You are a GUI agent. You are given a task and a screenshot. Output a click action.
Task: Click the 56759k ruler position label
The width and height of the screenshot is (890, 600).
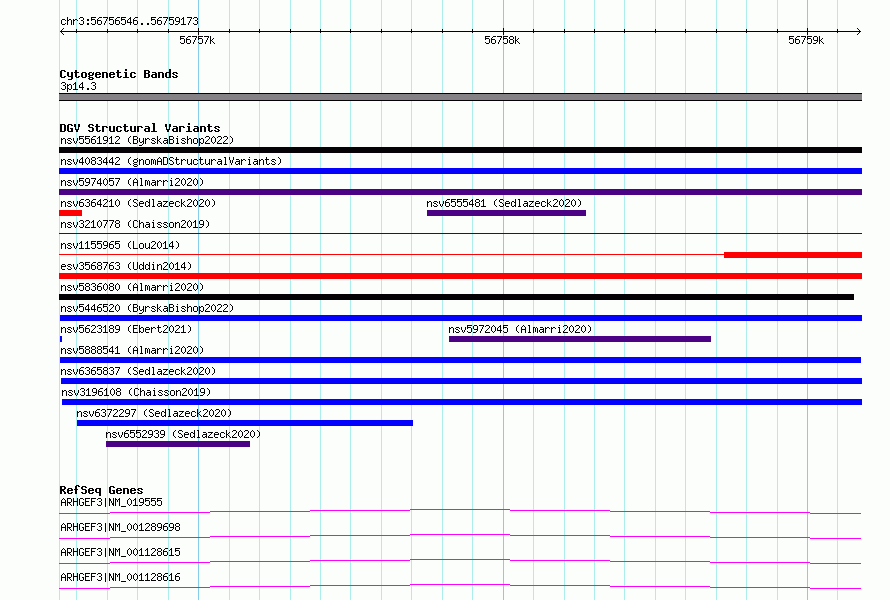click(x=806, y=40)
